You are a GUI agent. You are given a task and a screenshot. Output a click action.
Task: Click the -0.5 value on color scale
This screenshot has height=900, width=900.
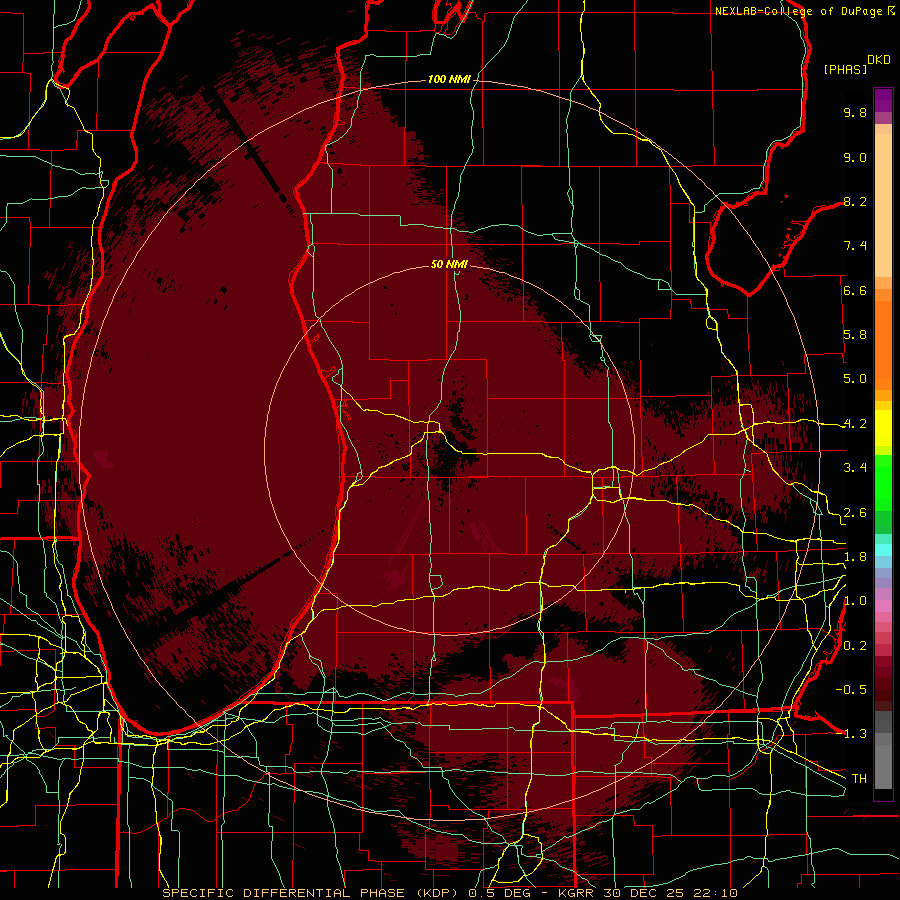click(851, 690)
